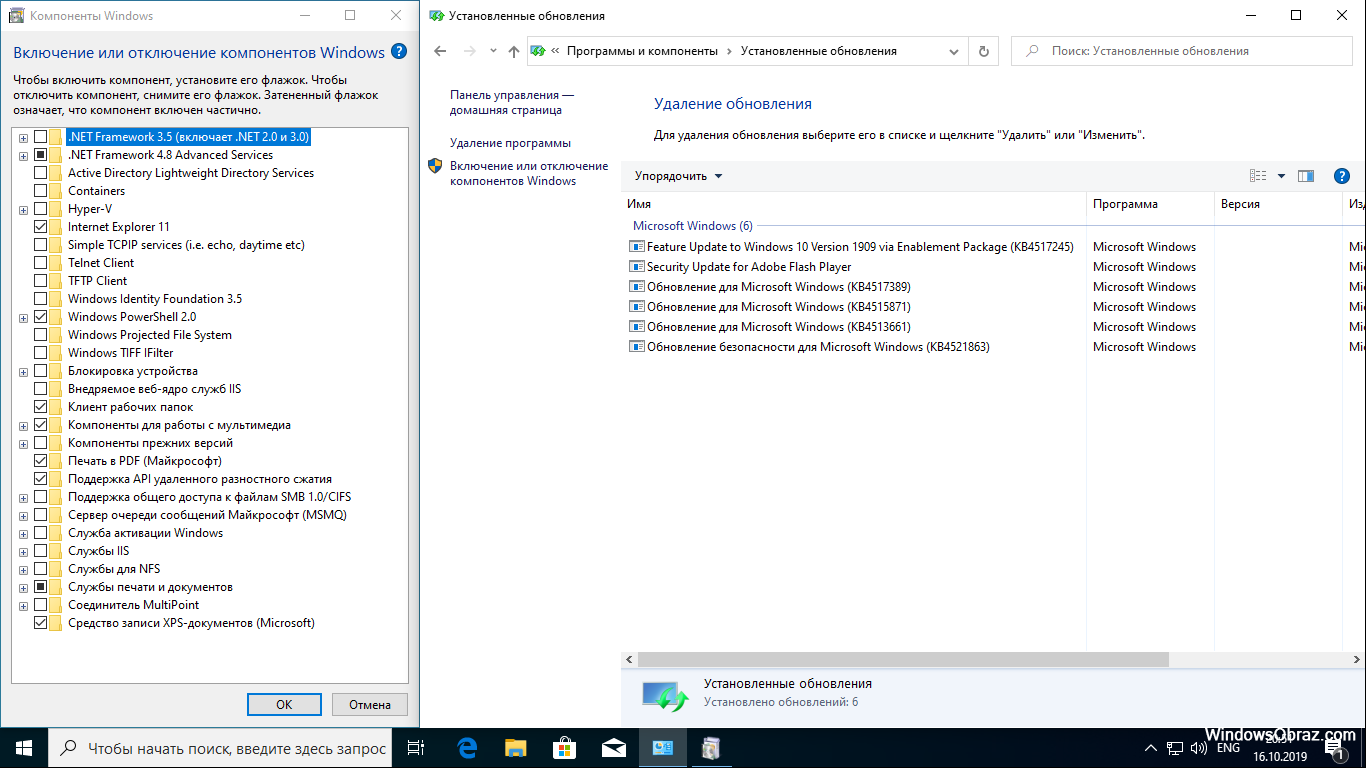The width and height of the screenshot is (1366, 768).
Task: Select Adobe Flash Player update icon
Action: (x=636, y=267)
